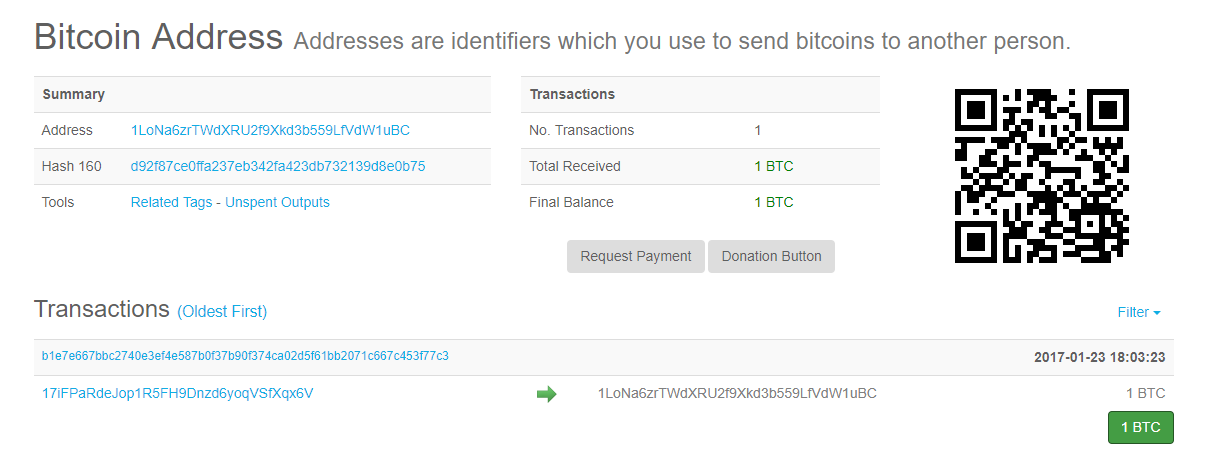Click the Hash 160 value link

pyautogui.click(x=278, y=166)
